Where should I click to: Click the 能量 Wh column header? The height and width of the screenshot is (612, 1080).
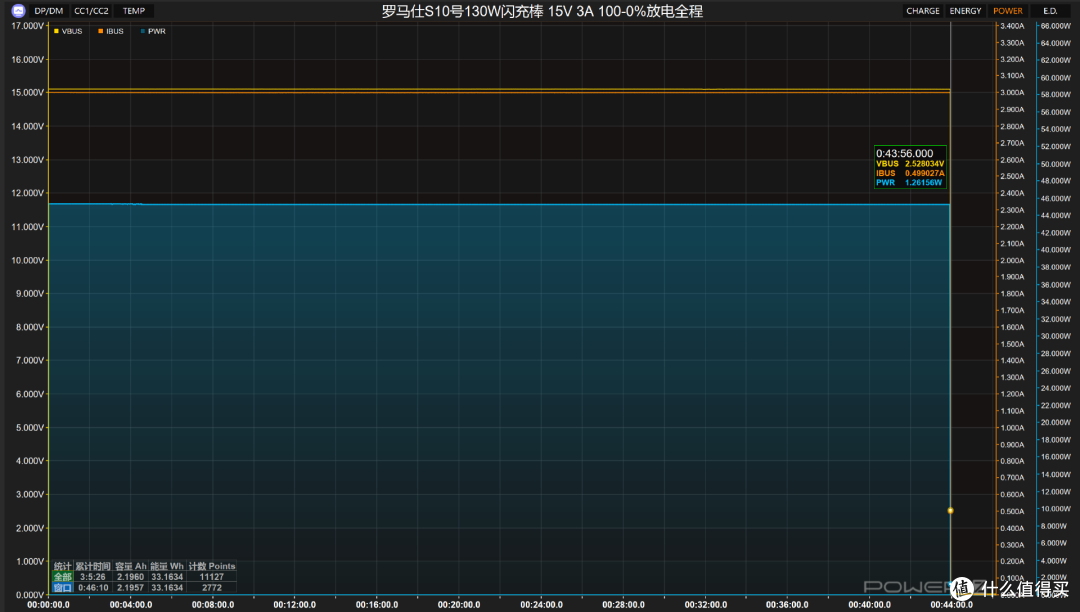pos(167,566)
